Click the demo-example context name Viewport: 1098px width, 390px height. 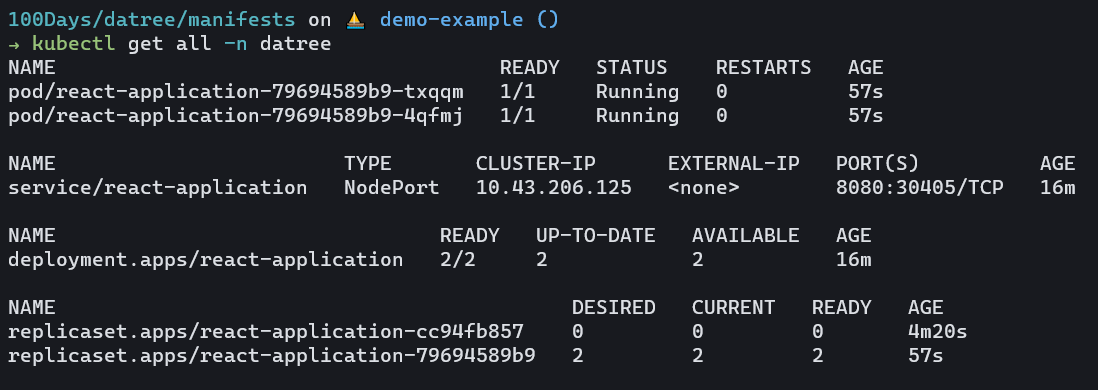[x=452, y=20]
